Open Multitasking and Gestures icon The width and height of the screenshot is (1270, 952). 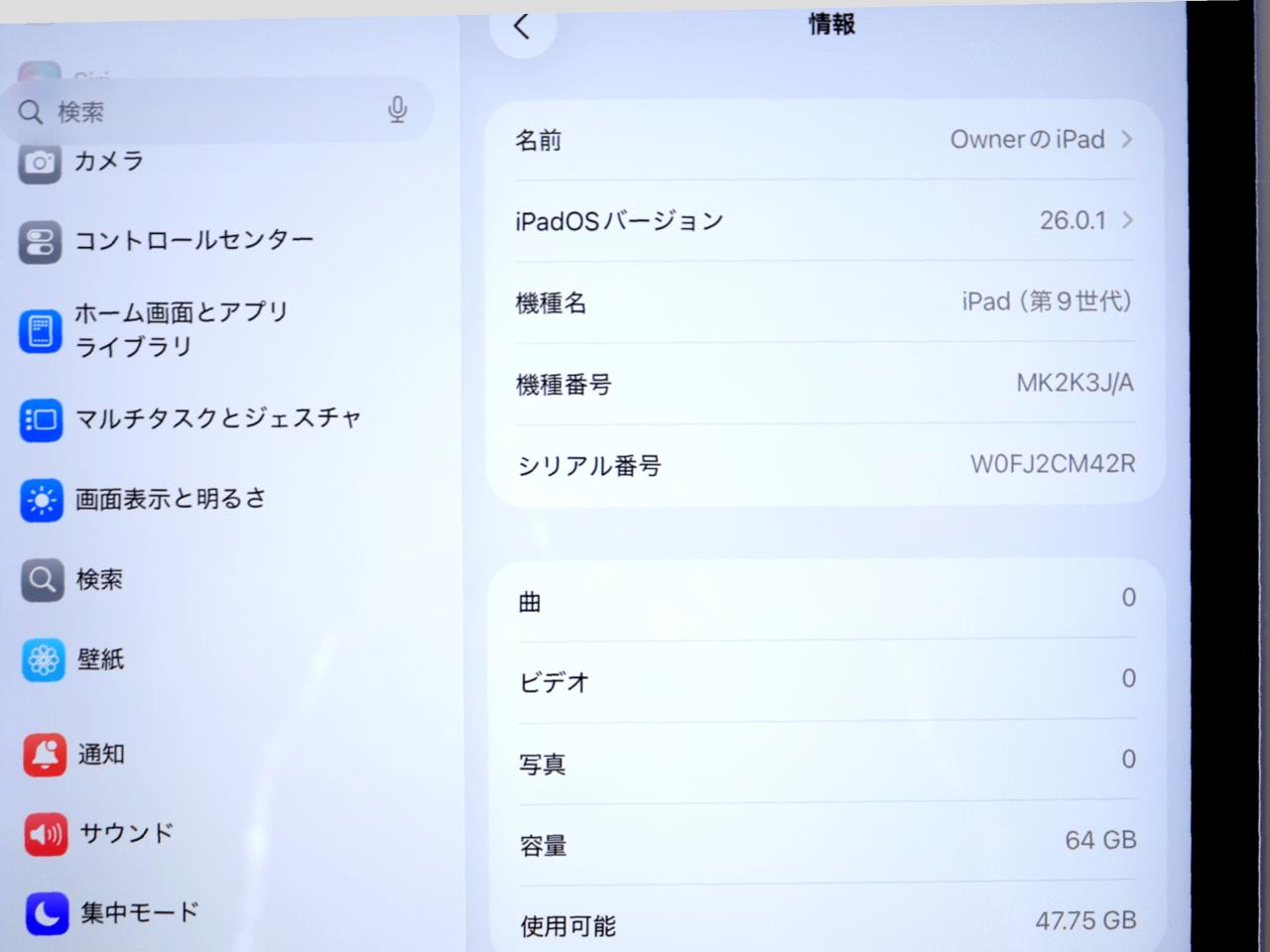point(41,419)
